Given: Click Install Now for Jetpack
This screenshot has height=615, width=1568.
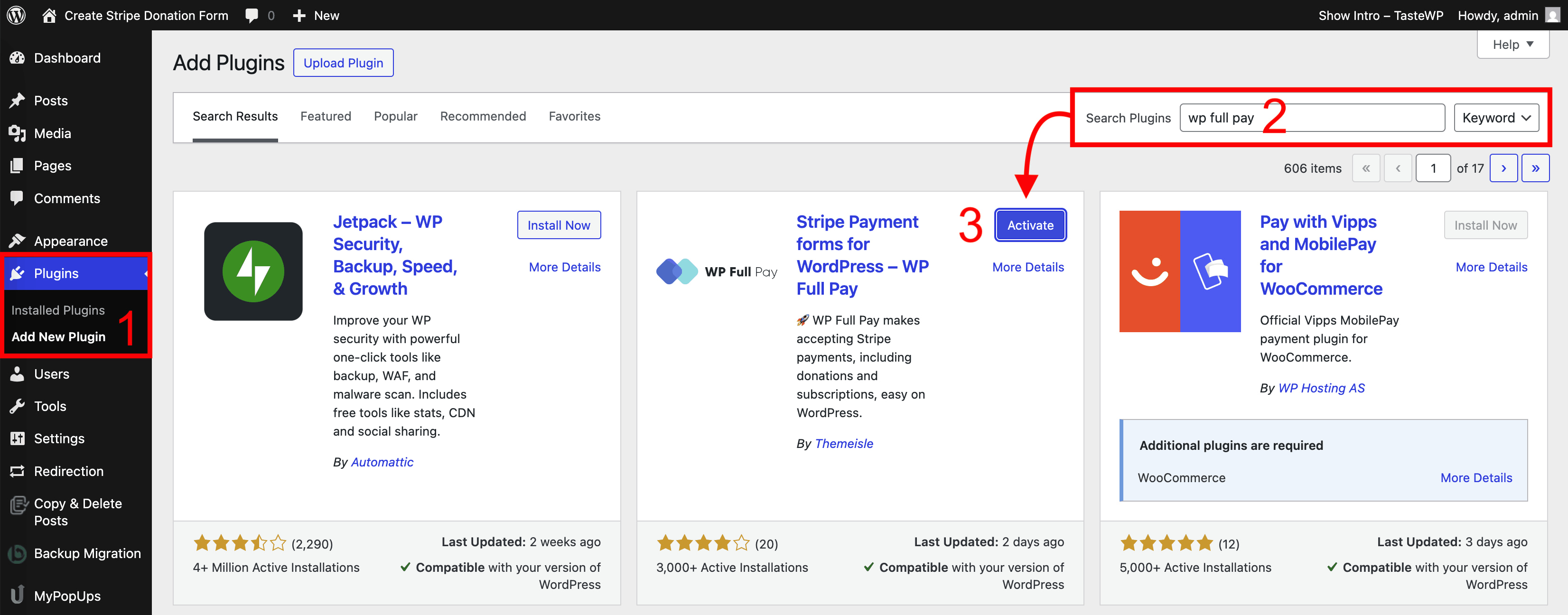Looking at the screenshot, I should pyautogui.click(x=558, y=224).
